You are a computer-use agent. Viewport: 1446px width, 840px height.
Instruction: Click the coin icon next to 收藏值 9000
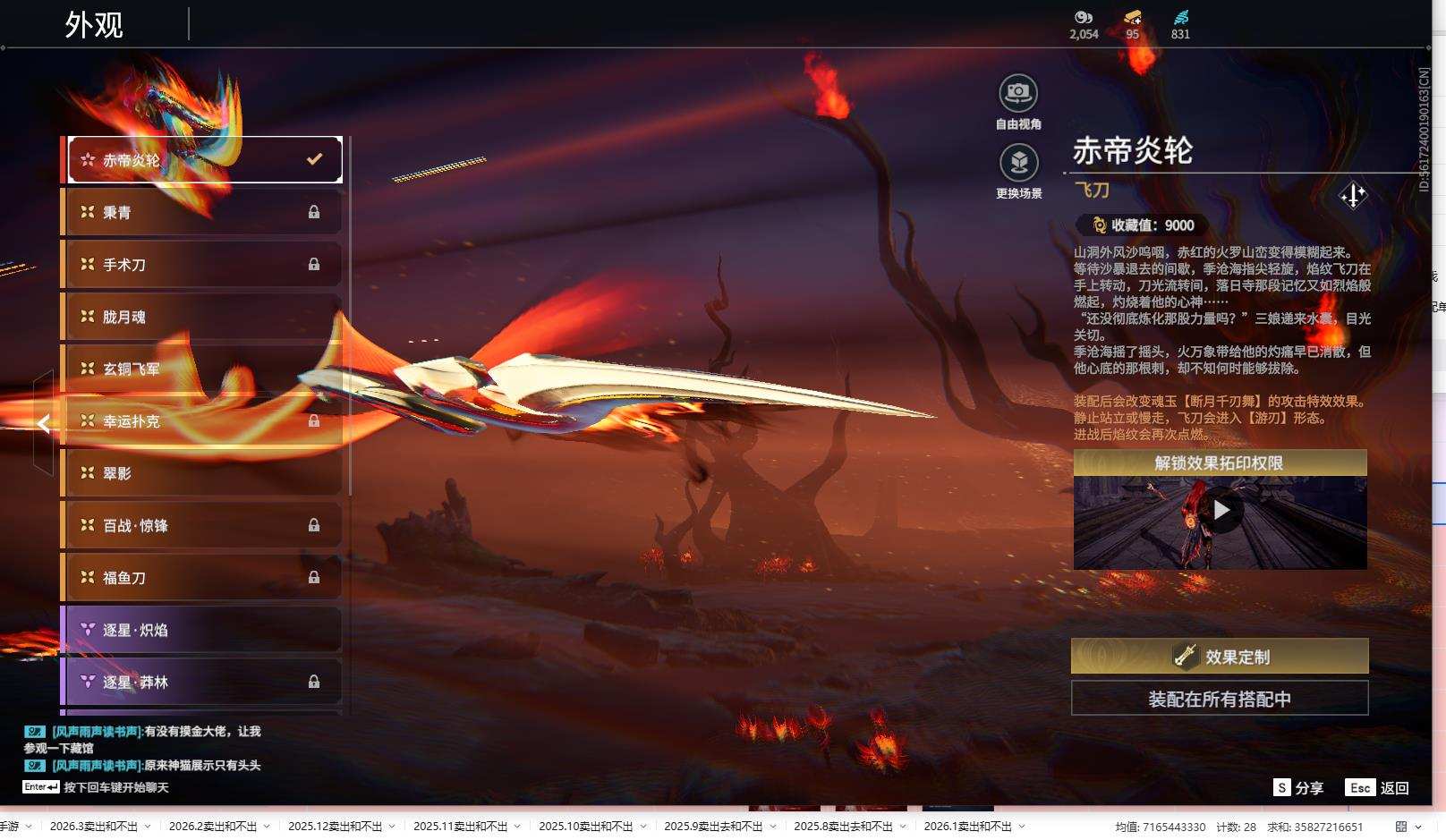pos(1098,225)
